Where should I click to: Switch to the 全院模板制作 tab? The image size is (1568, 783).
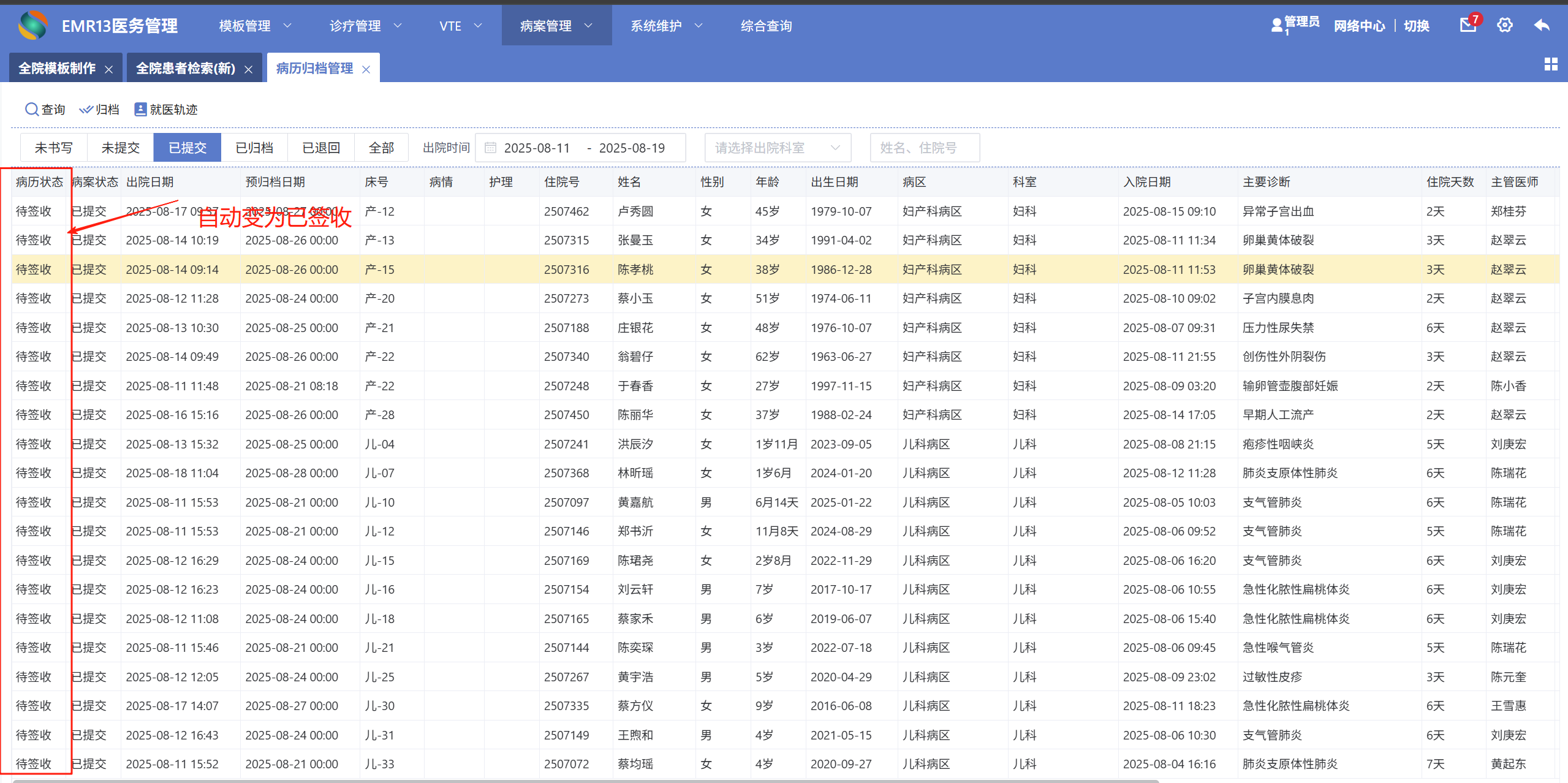click(x=57, y=68)
